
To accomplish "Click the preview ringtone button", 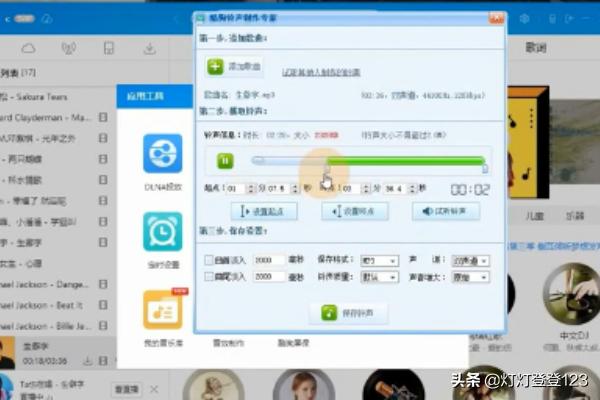I will pyautogui.click(x=446, y=211).
